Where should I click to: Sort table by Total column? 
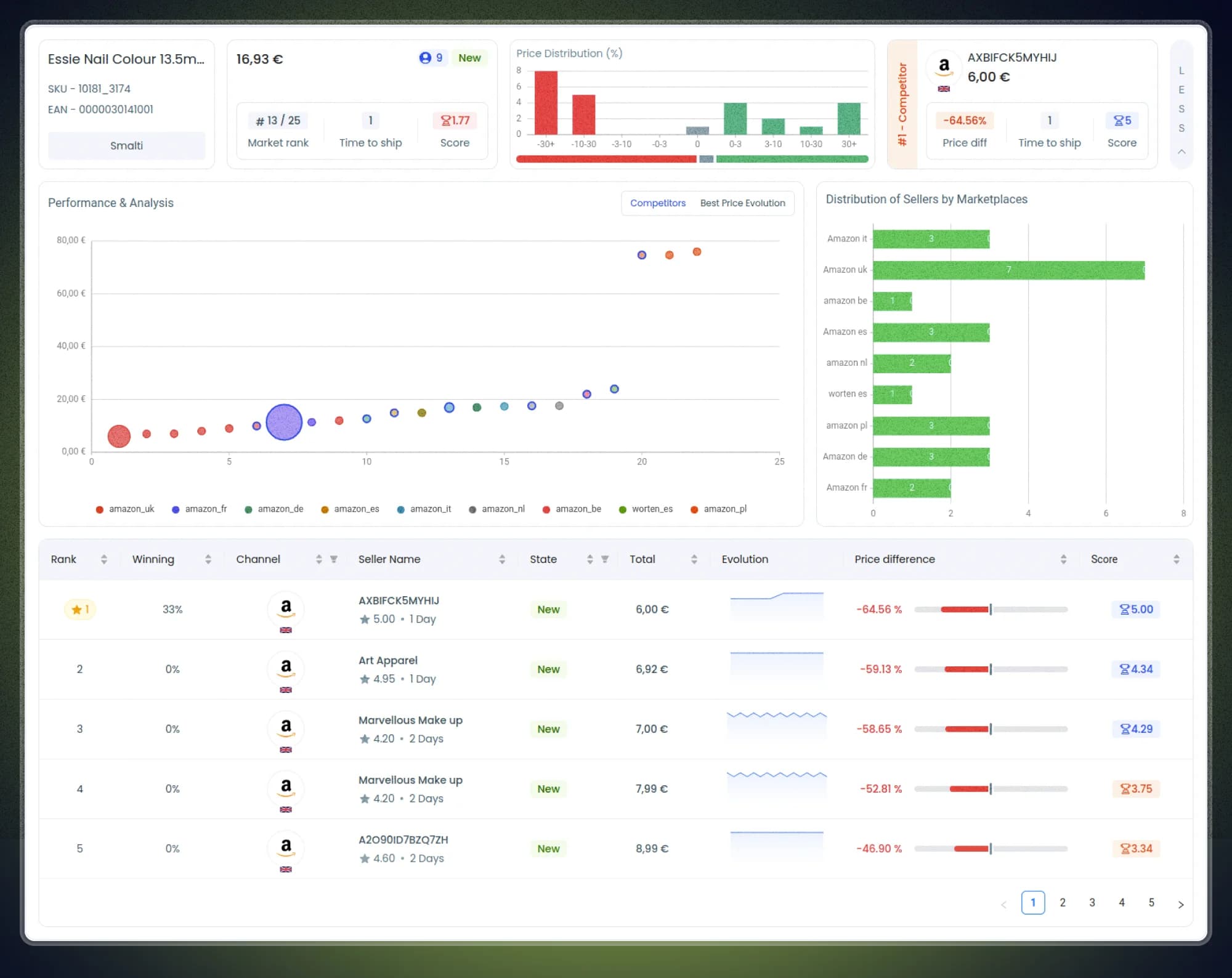694,559
